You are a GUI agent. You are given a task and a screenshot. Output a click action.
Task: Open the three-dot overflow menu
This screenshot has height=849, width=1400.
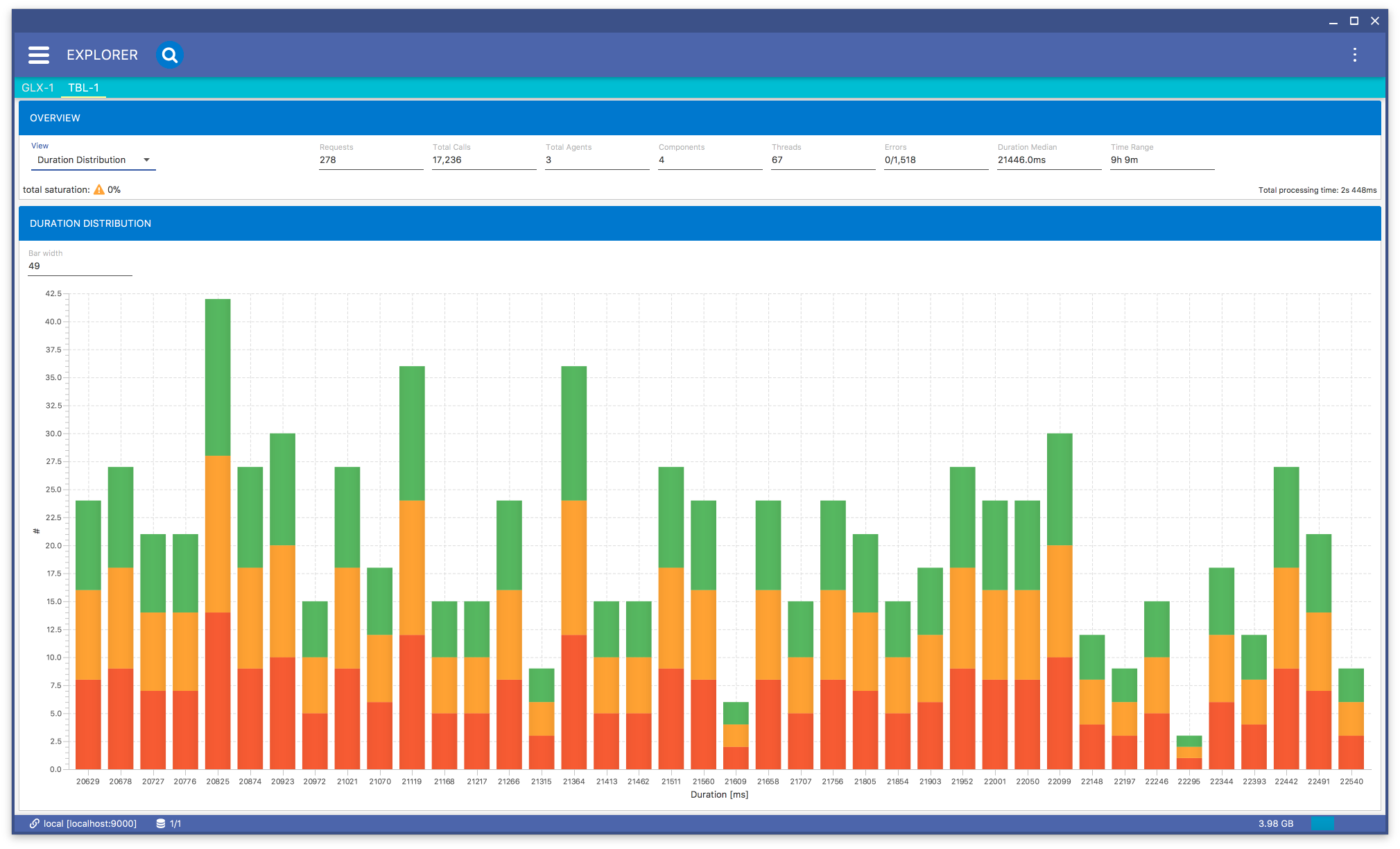click(x=1354, y=55)
